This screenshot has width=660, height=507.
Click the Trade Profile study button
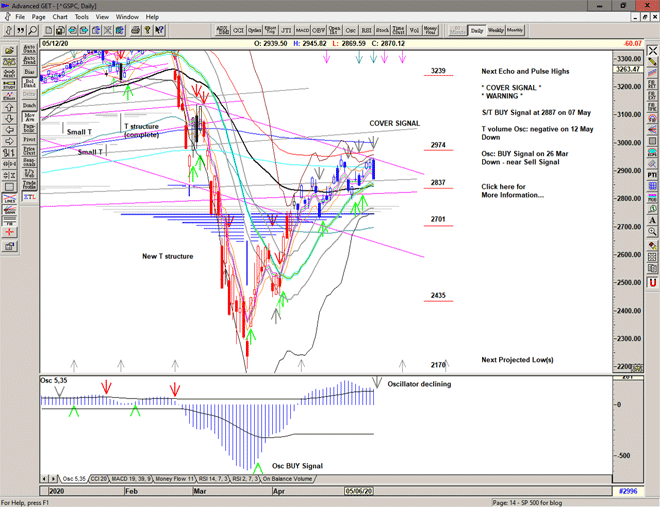coord(29,184)
